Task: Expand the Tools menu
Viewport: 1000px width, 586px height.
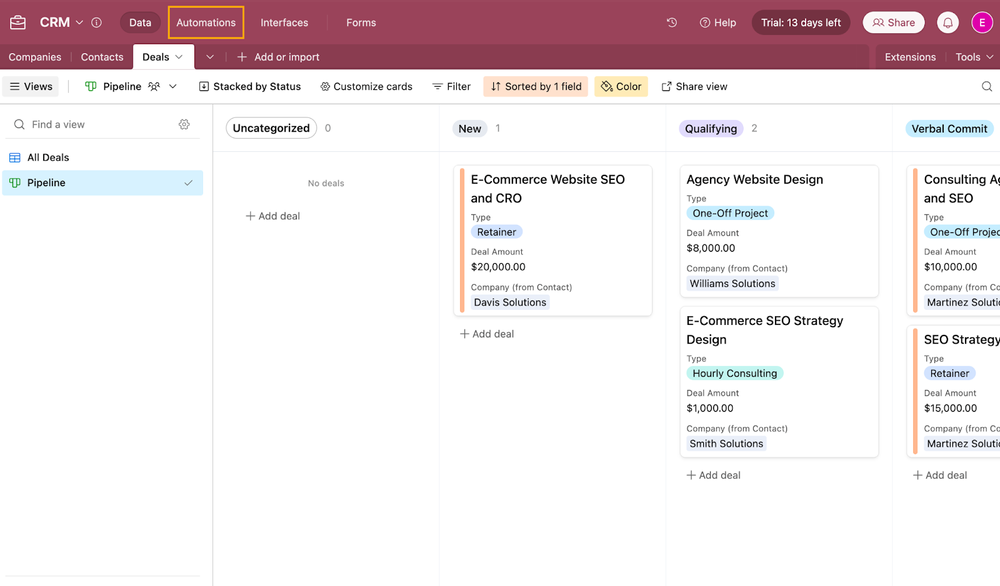Action: (x=973, y=57)
